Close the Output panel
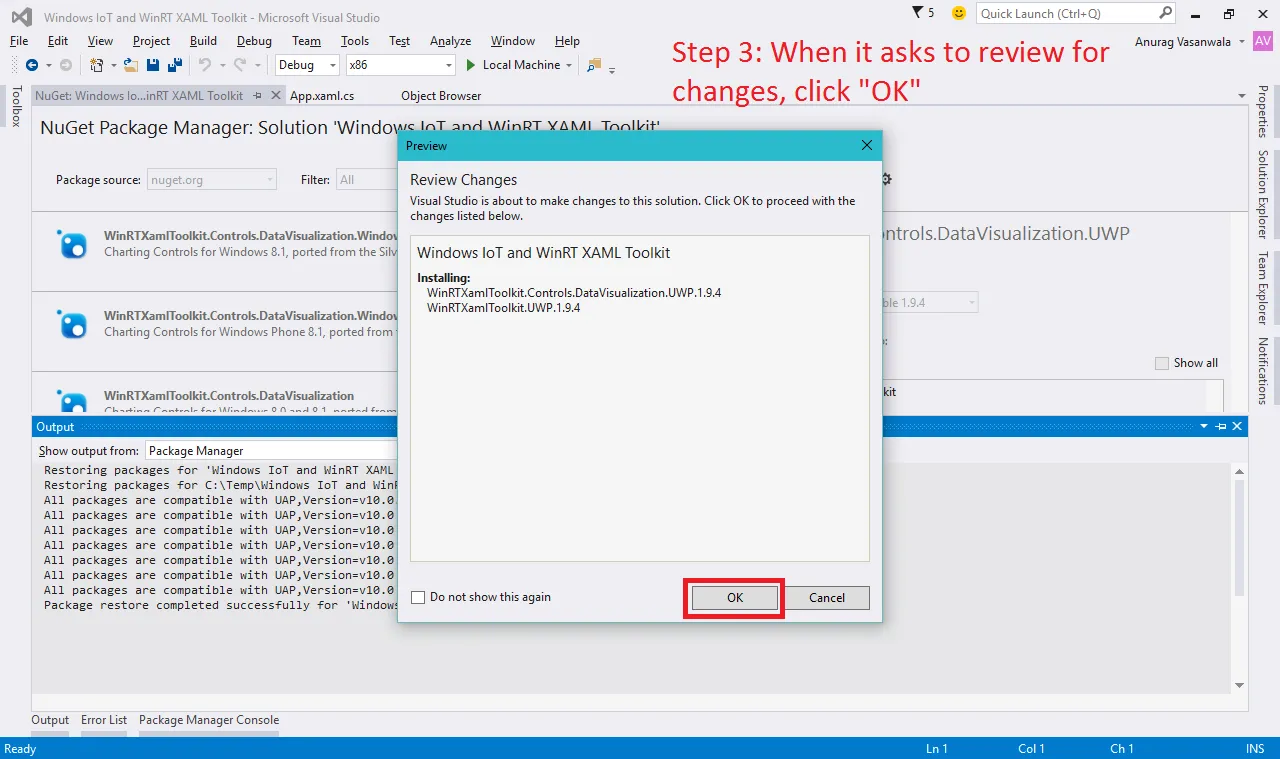 1237,426
